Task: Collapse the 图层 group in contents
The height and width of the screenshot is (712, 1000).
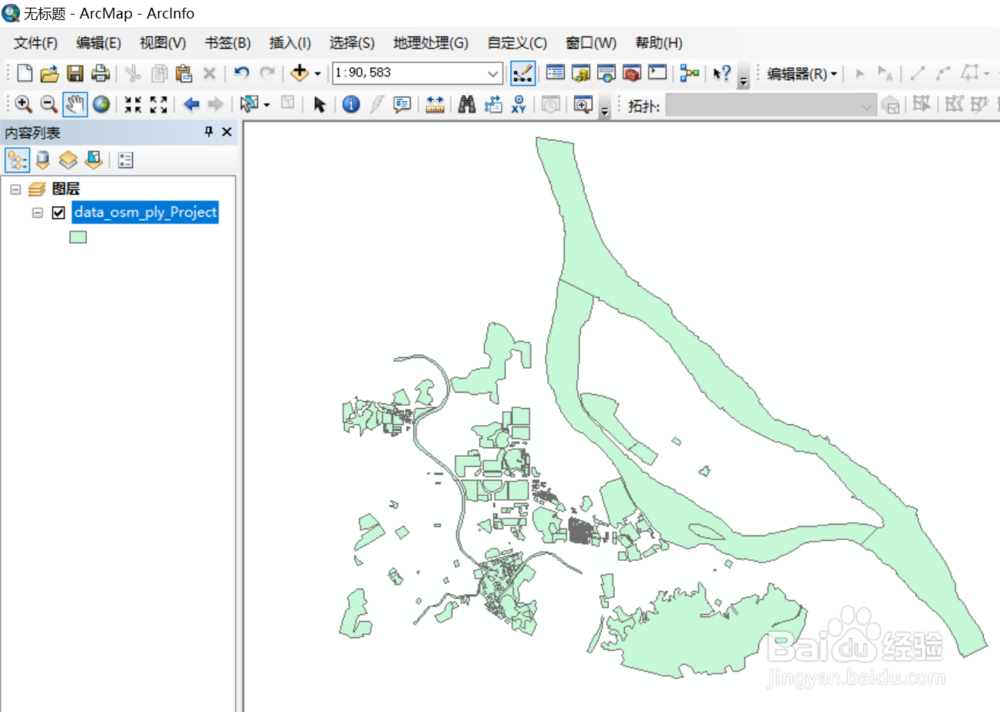Action: tap(15, 188)
